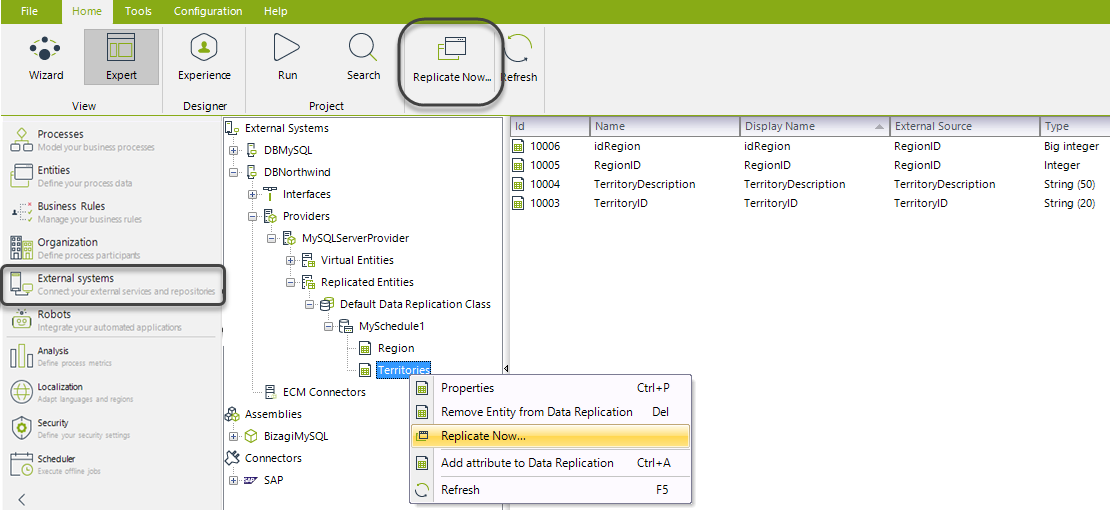Choose Remove Entity from Data Replication
Viewport: 1110px width, 510px height.
[x=550, y=412]
